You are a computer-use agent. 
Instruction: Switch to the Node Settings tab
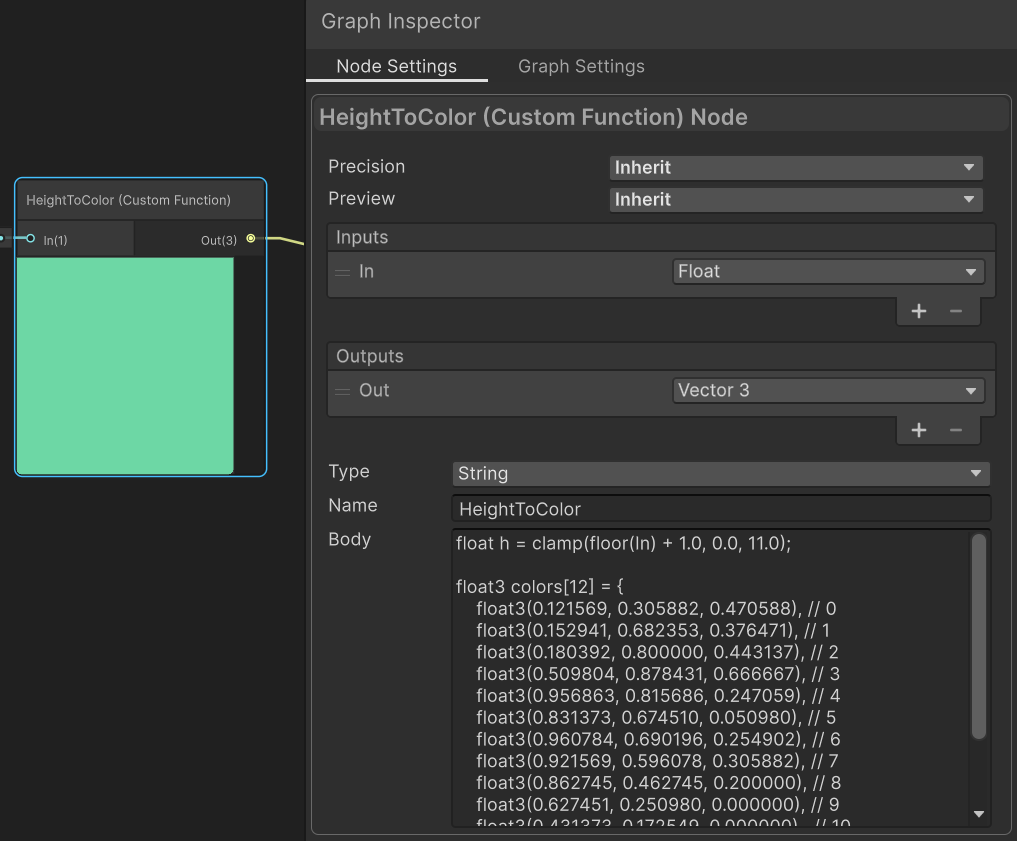tap(396, 66)
